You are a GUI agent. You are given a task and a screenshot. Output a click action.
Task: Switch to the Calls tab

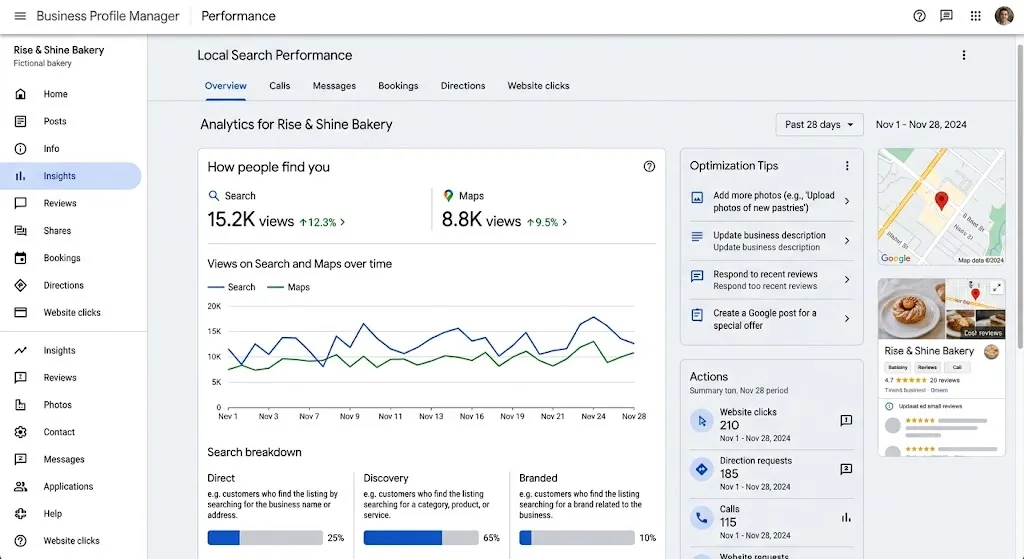coord(280,86)
